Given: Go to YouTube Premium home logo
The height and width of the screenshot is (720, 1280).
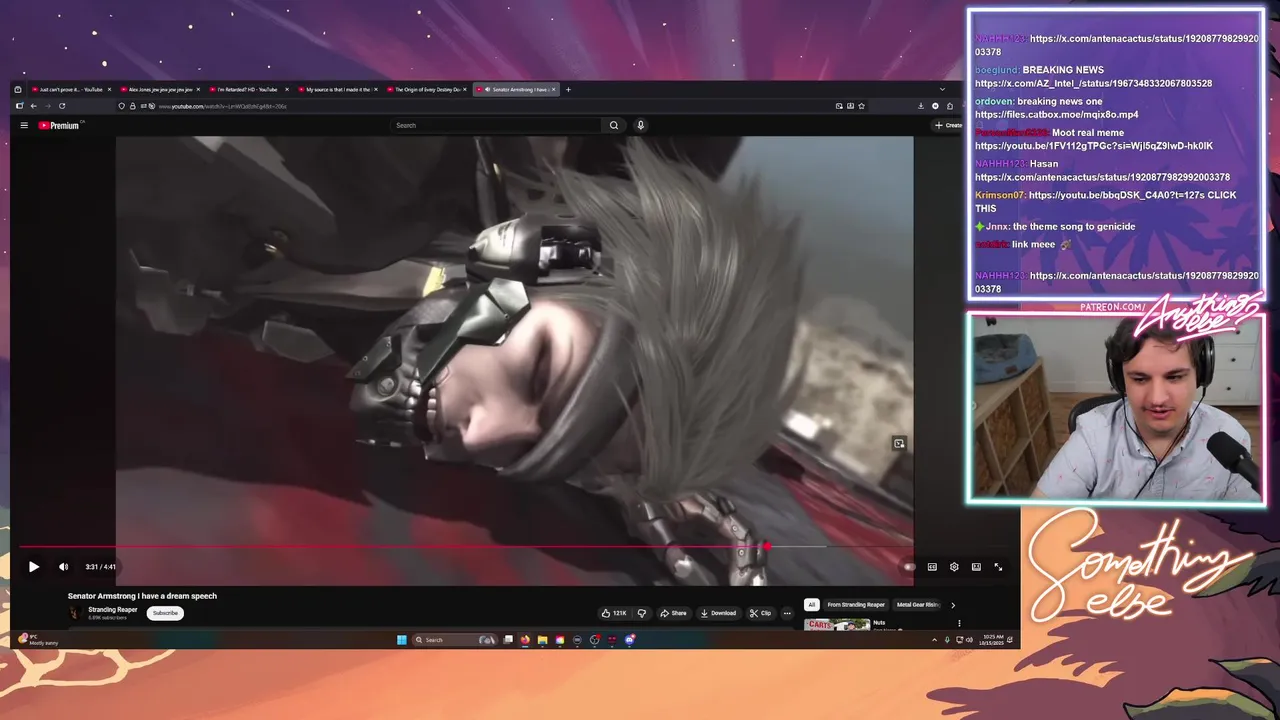Looking at the screenshot, I should [x=60, y=125].
